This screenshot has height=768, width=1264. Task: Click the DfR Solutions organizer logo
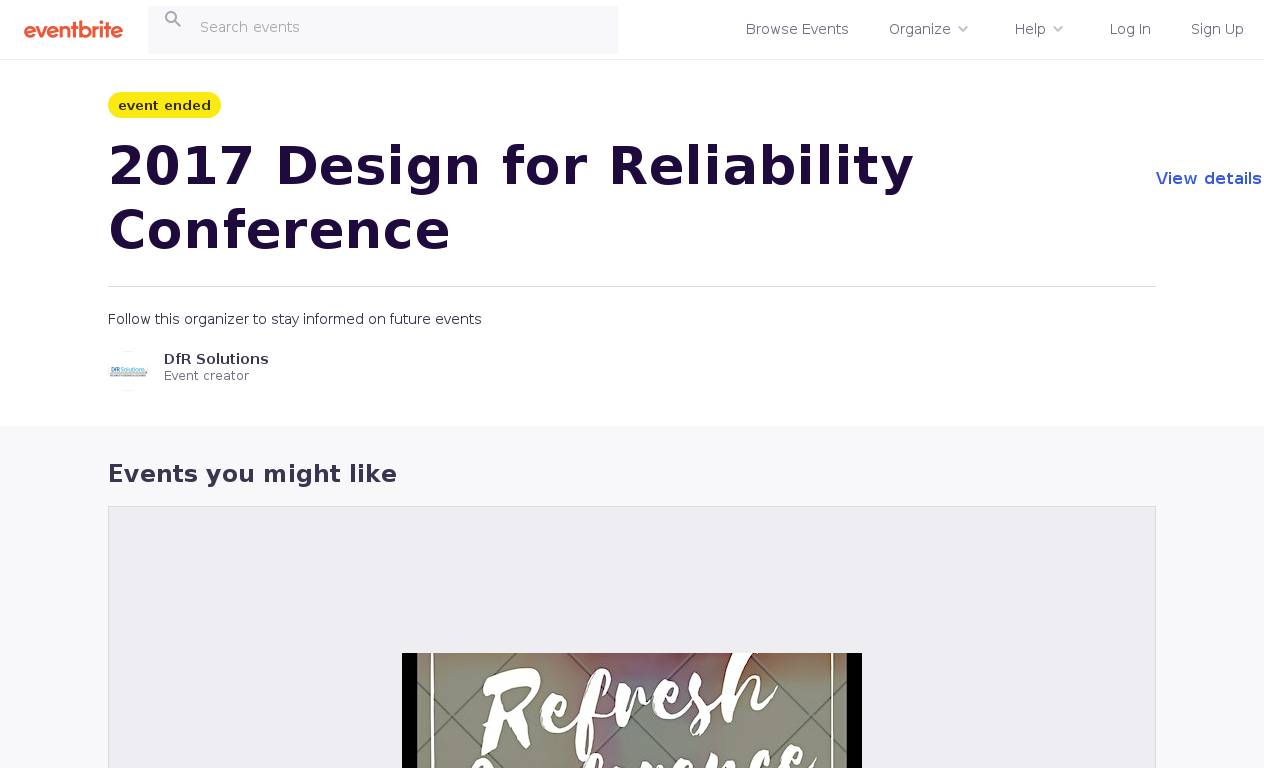pyautogui.click(x=128, y=371)
